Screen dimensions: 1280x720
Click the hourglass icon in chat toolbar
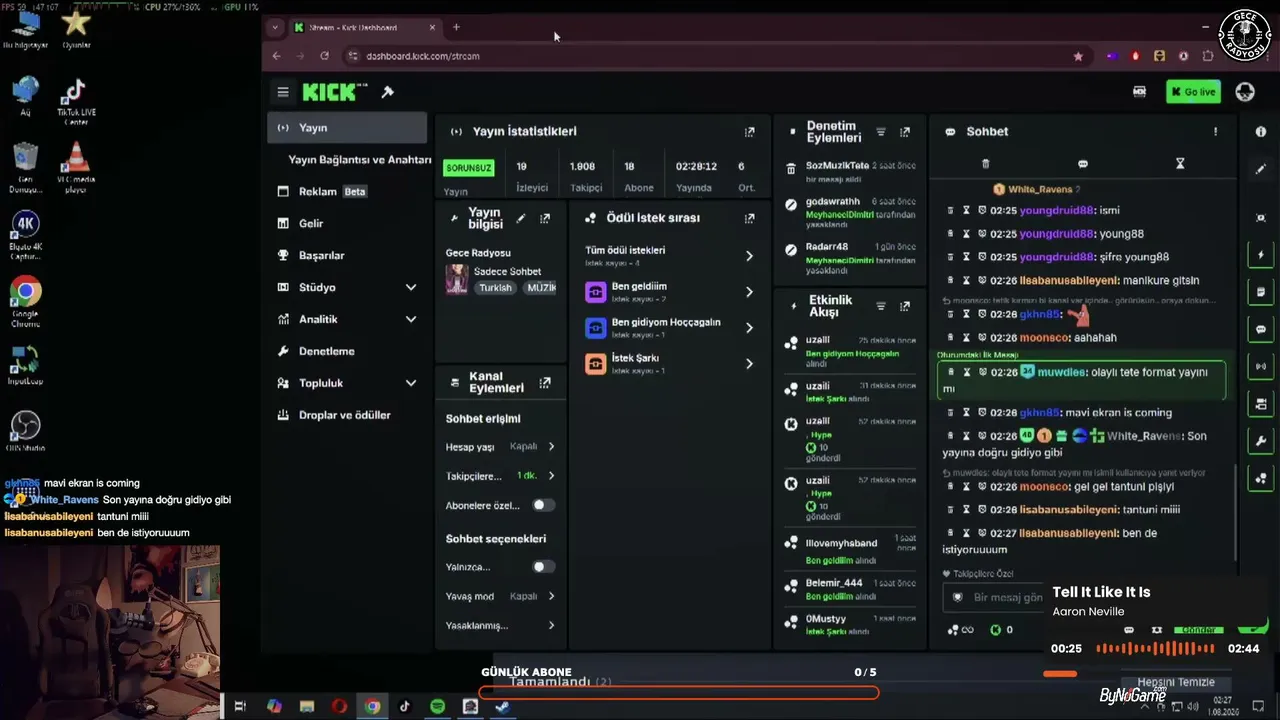[x=1180, y=163]
